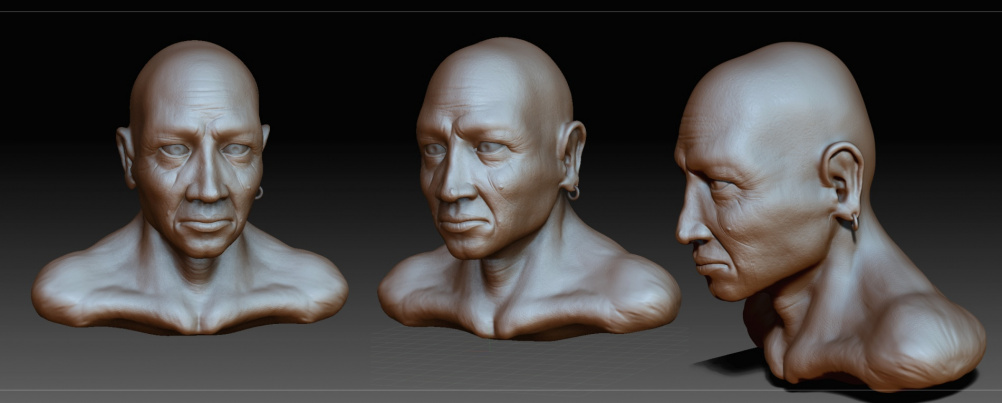1002x403 pixels.
Task: Click the profile-view bust's nose tip
Action: pyautogui.click(x=682, y=236)
